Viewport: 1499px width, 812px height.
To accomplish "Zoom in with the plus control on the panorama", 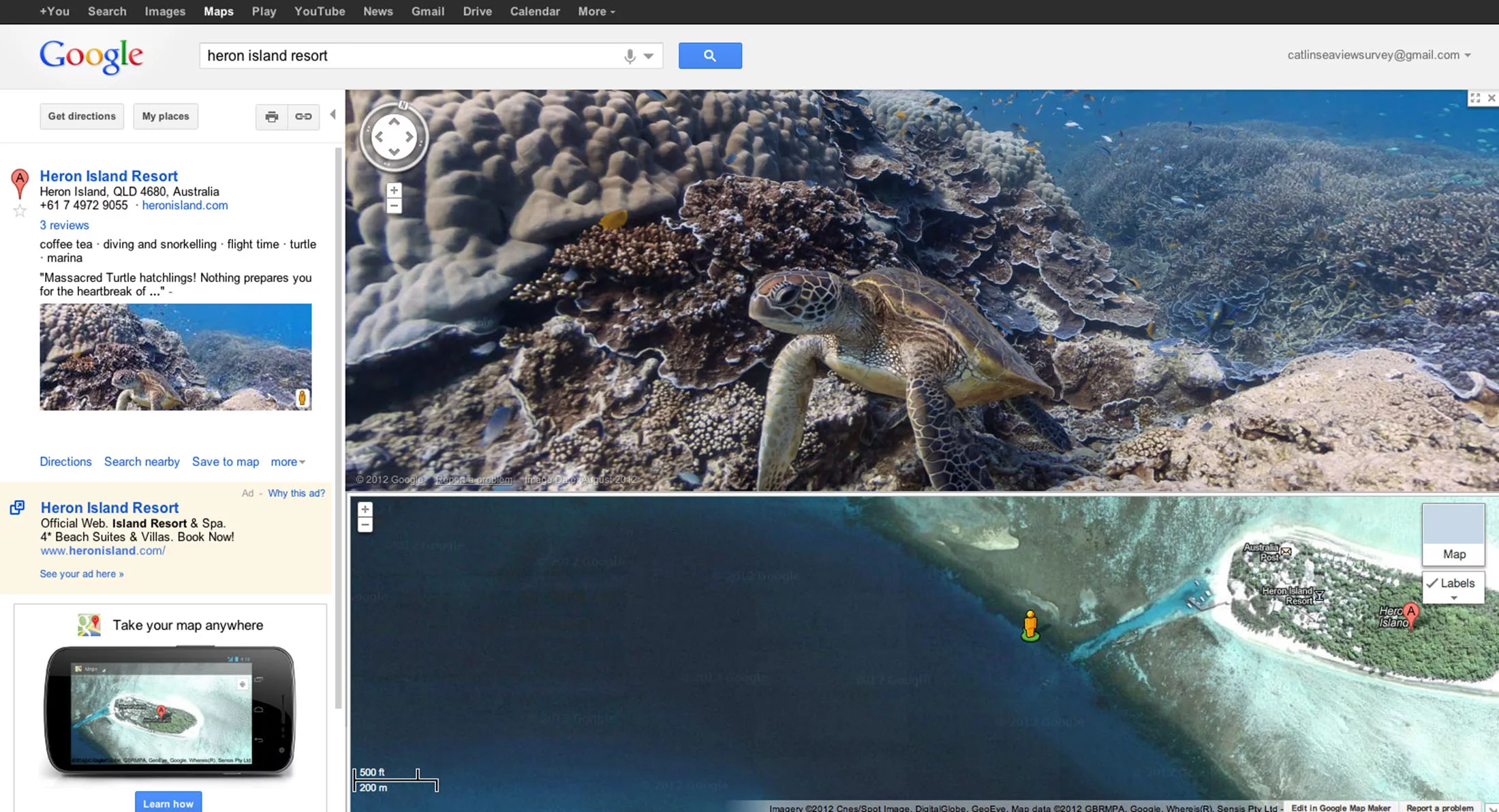I will pos(394,190).
